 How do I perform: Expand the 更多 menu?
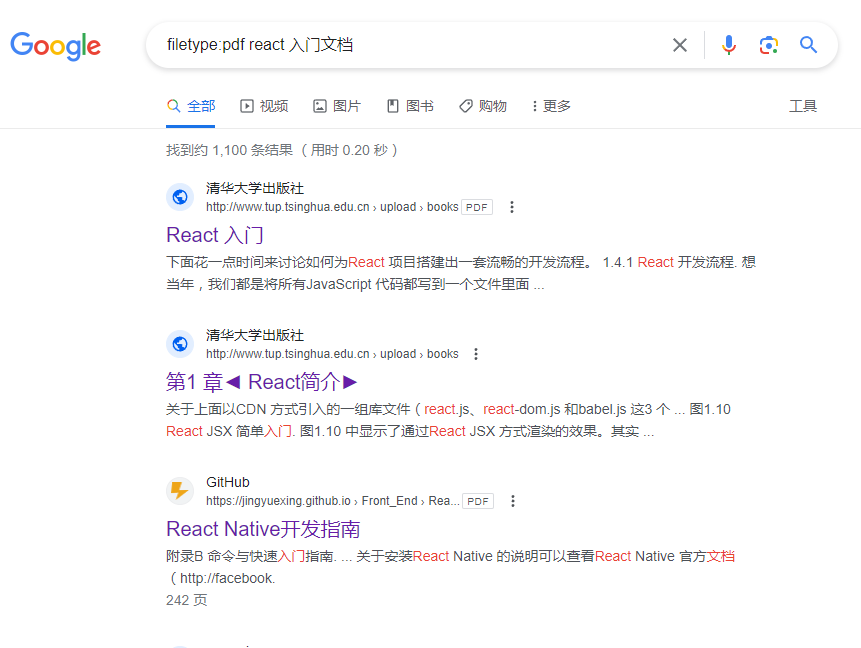[x=551, y=106]
